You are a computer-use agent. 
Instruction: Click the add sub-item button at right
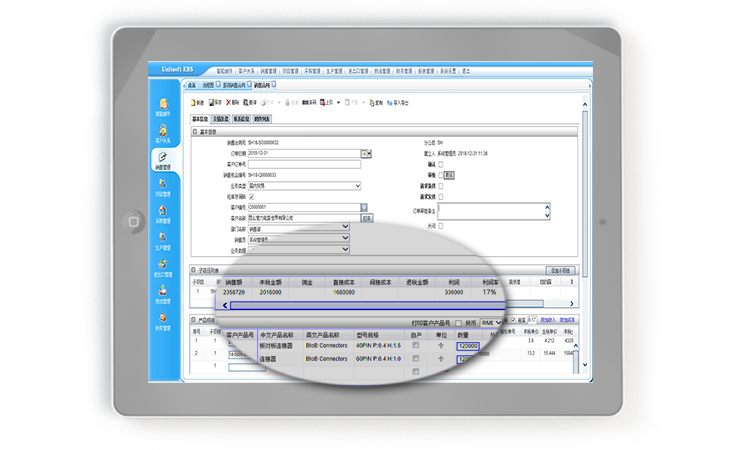(x=560, y=271)
